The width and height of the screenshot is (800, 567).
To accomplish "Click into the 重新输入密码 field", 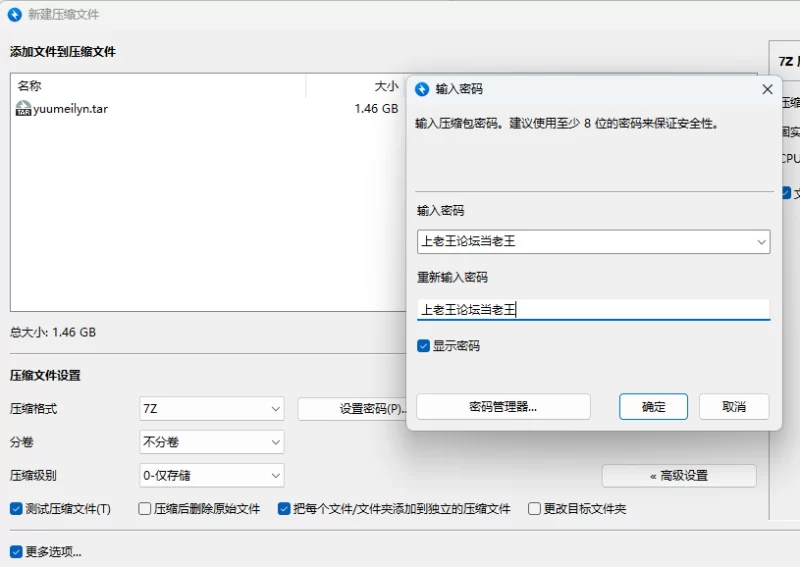I will coord(593,310).
